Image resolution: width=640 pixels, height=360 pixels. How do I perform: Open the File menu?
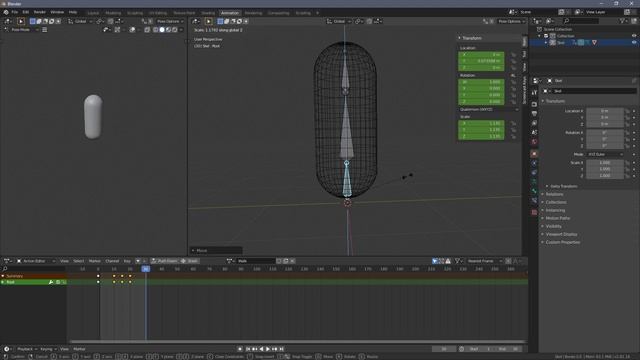15,12
